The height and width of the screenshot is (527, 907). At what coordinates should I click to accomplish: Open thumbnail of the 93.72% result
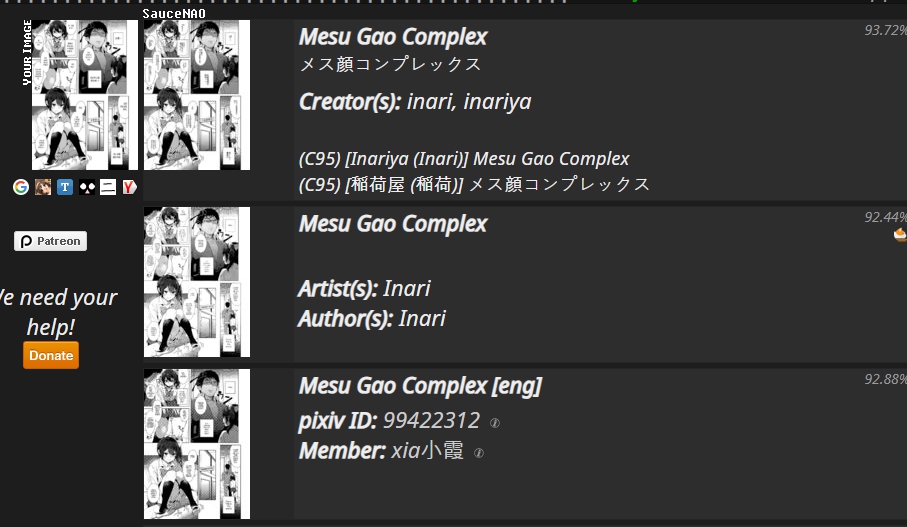[x=197, y=95]
